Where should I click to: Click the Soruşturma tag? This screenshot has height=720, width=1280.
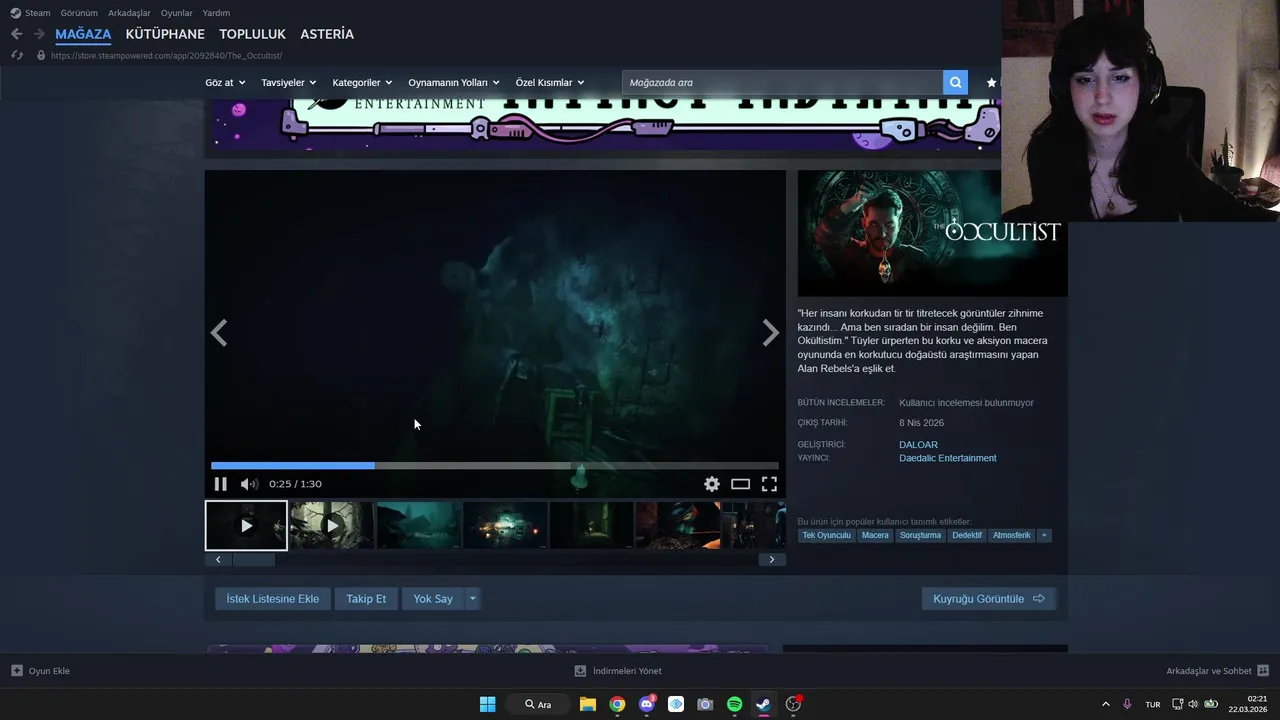[920, 536]
